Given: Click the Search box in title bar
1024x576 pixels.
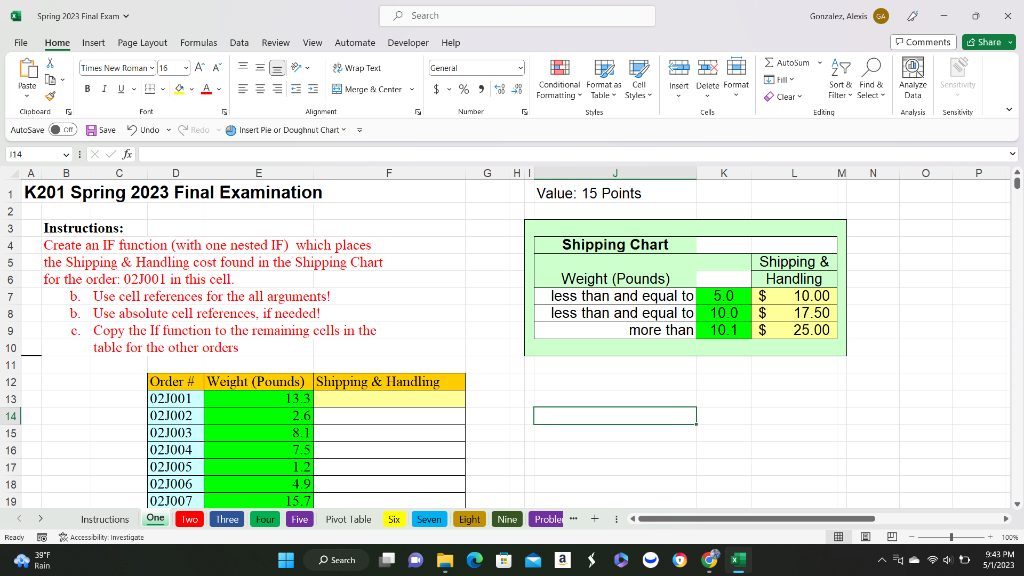Looking at the screenshot, I should (517, 16).
